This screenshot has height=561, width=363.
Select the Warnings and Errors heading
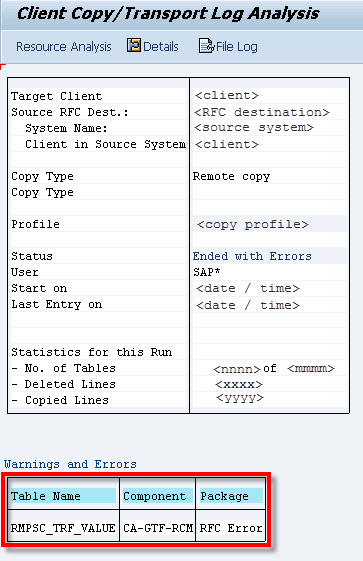pos(70,464)
